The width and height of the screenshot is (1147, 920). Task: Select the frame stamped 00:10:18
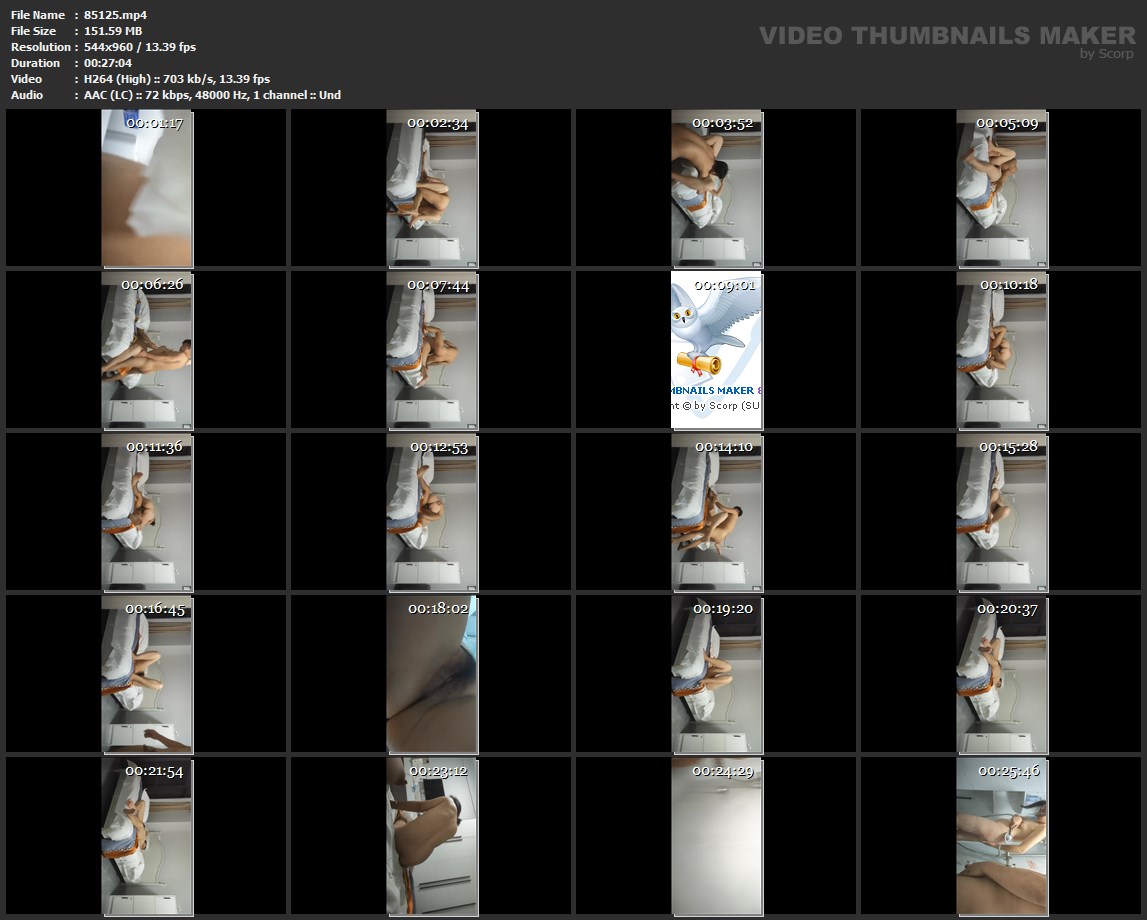point(1001,350)
